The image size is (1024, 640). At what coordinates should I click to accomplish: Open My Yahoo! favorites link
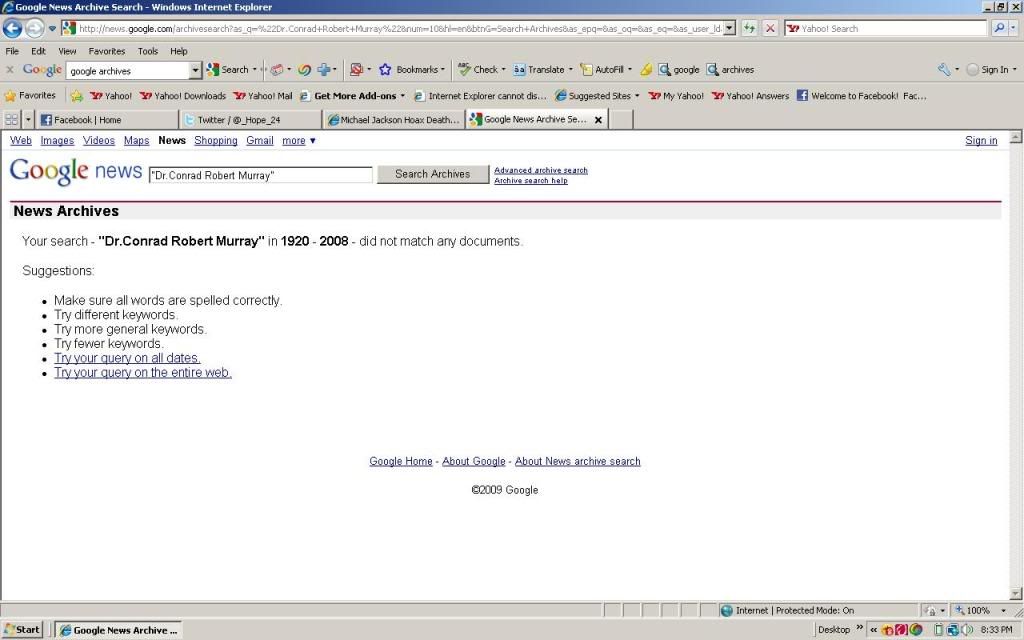click(x=677, y=95)
